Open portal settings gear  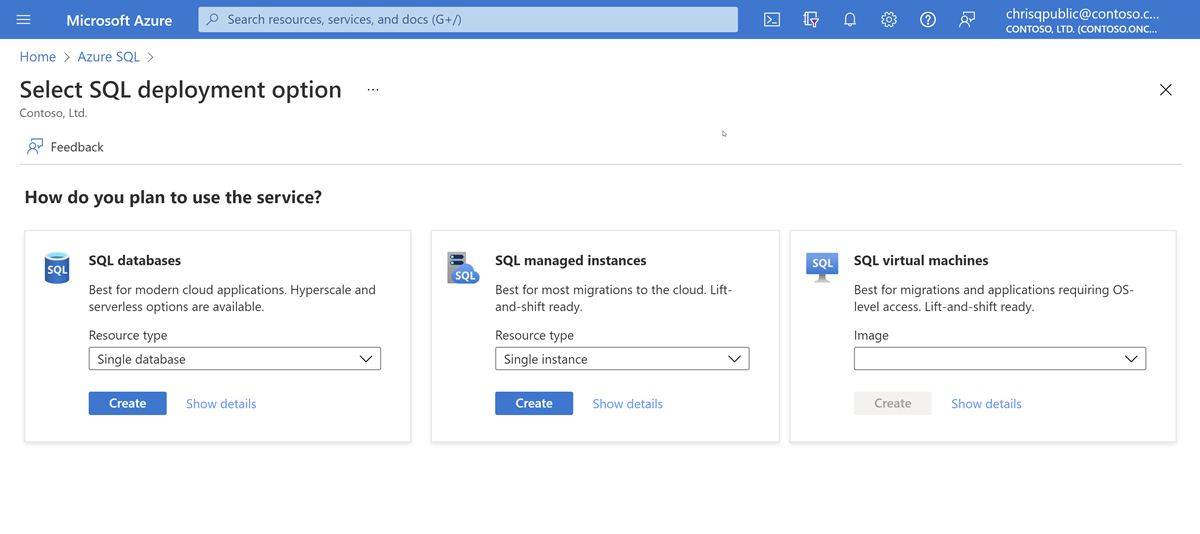[889, 20]
